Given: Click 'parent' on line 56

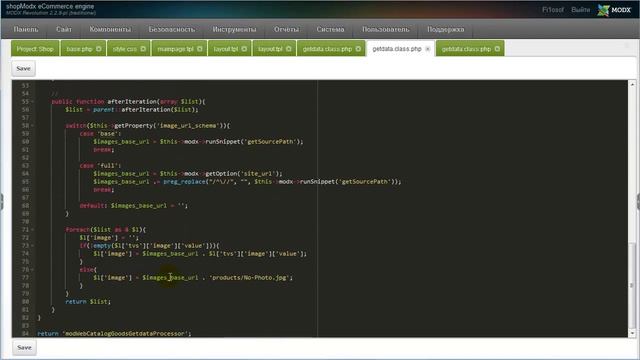Looking at the screenshot, I should 104,110.
